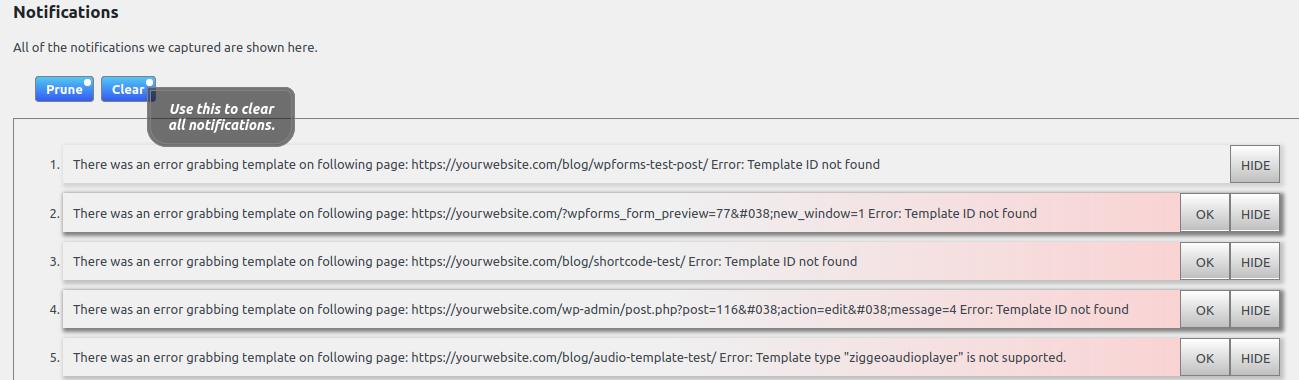Acknowledge notification 2 with OK
Viewport: 1299px width, 380px height.
click(1205, 213)
